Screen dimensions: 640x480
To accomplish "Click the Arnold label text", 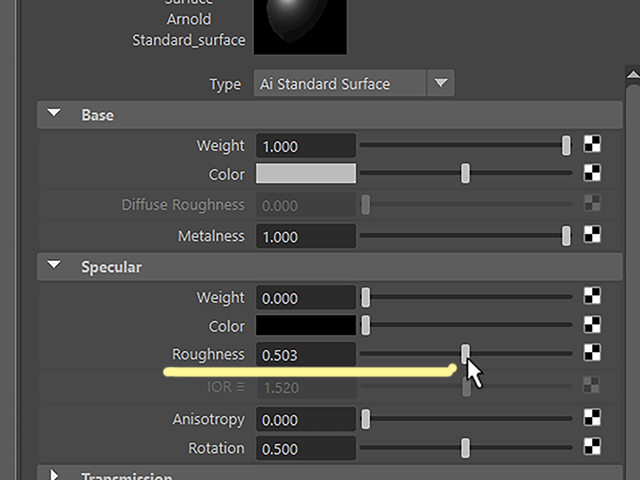I will pyautogui.click(x=189, y=19).
